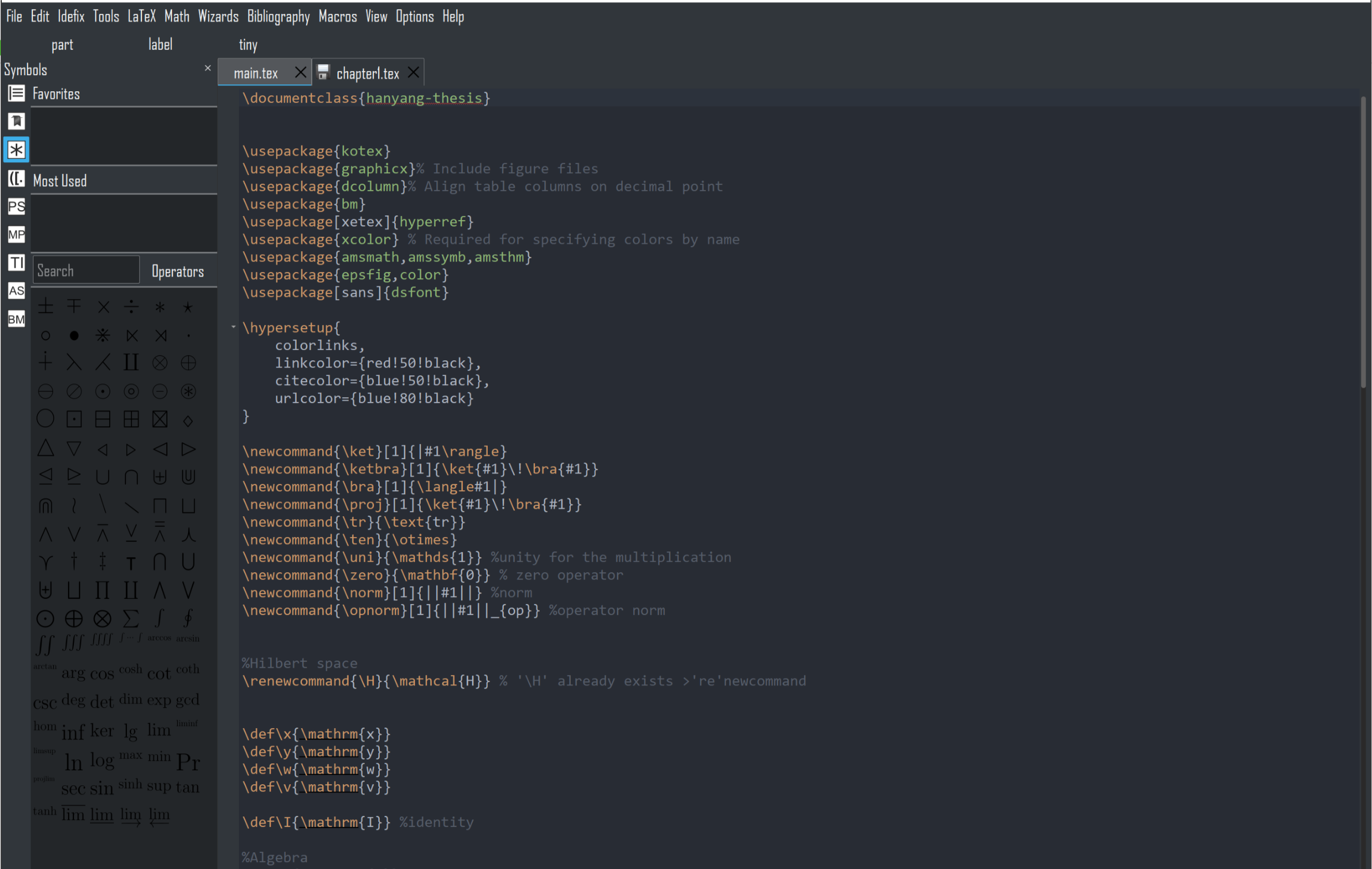
Task: Open the TikZ commands panel
Action: pos(16,262)
